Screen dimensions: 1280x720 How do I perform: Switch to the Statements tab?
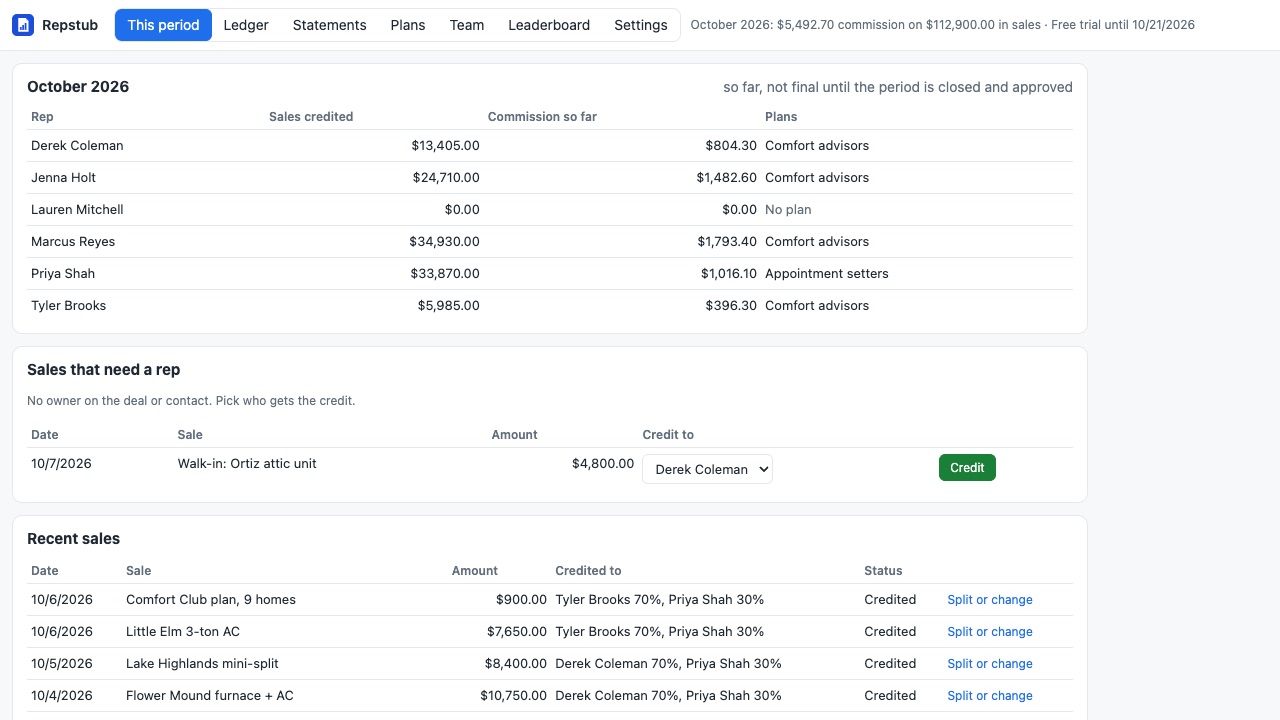[329, 25]
